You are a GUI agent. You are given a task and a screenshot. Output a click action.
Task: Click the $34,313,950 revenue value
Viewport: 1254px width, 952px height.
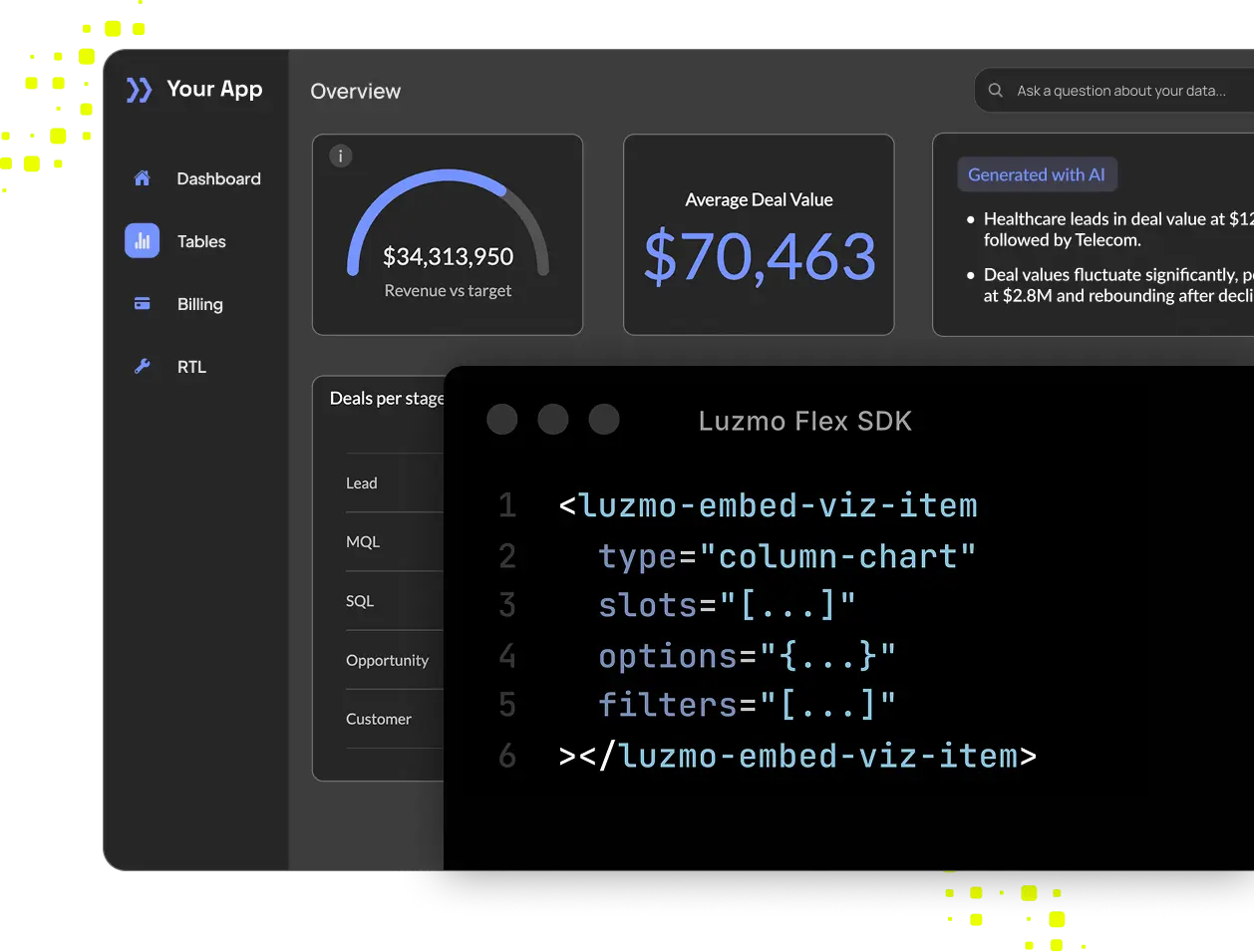coord(448,257)
